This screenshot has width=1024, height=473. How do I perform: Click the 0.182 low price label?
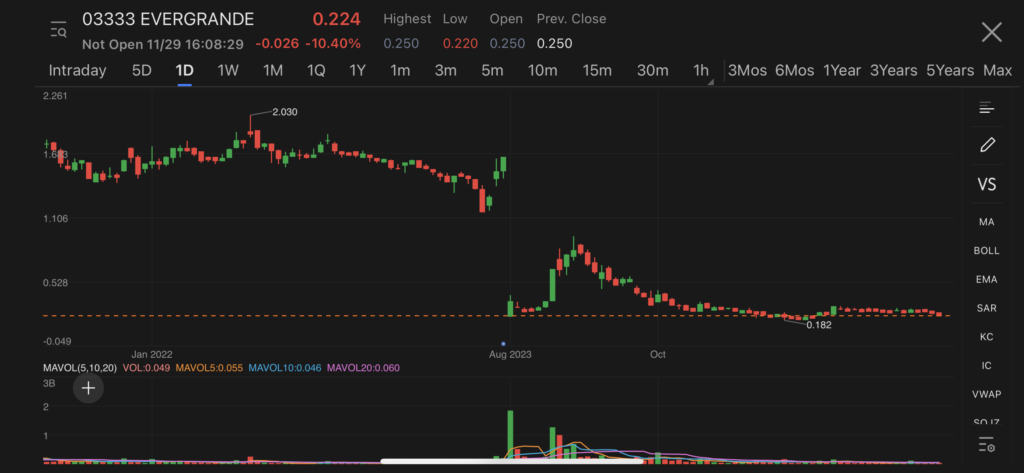pos(819,325)
